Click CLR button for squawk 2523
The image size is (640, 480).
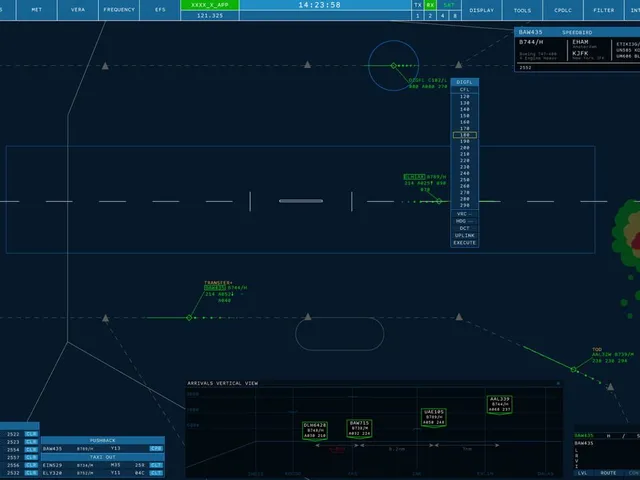pos(31,442)
